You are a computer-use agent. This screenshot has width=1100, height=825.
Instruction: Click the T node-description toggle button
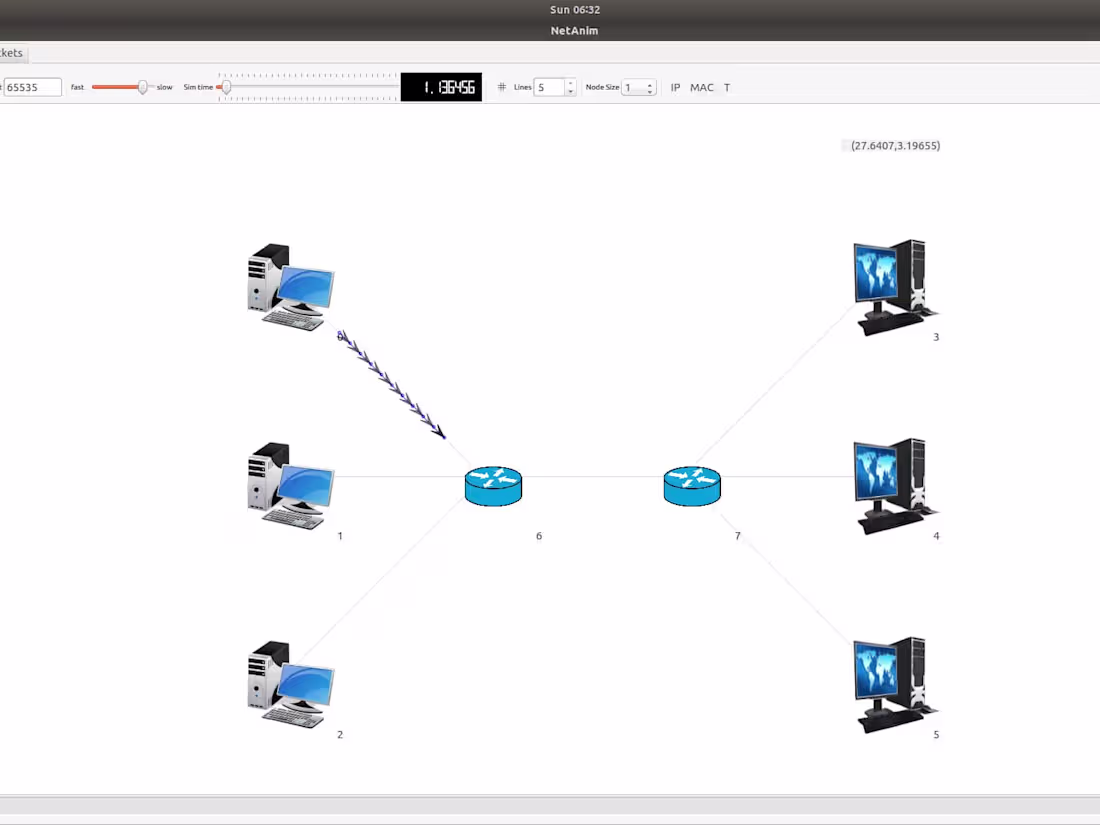(727, 88)
